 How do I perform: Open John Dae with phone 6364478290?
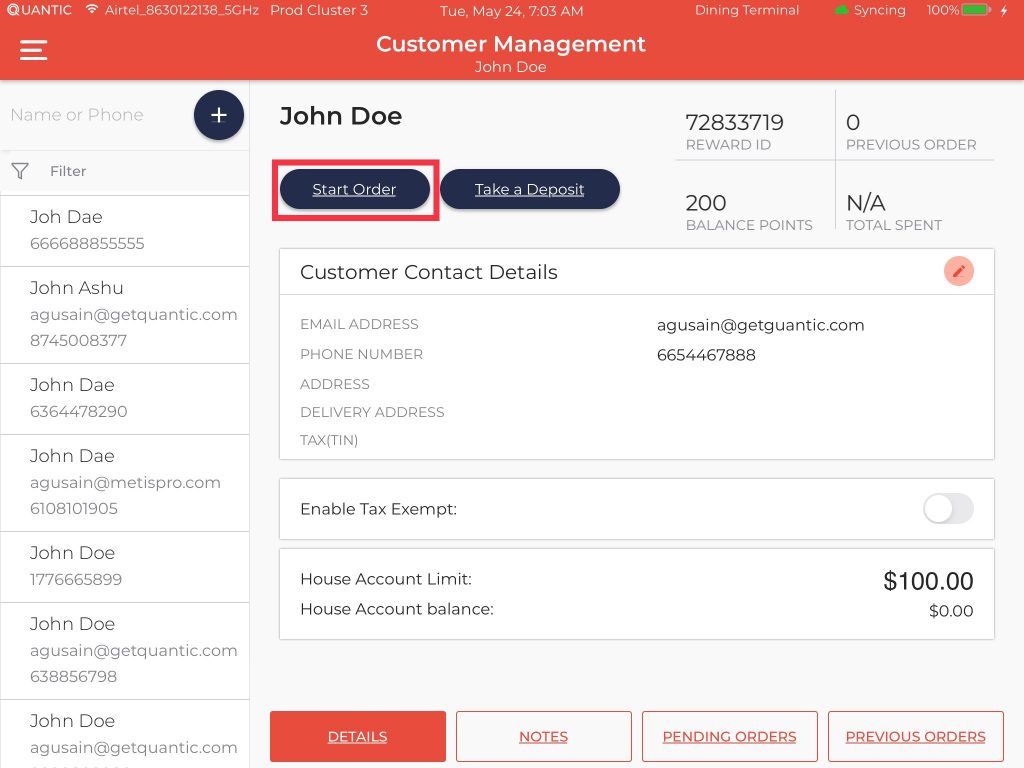(x=124, y=398)
